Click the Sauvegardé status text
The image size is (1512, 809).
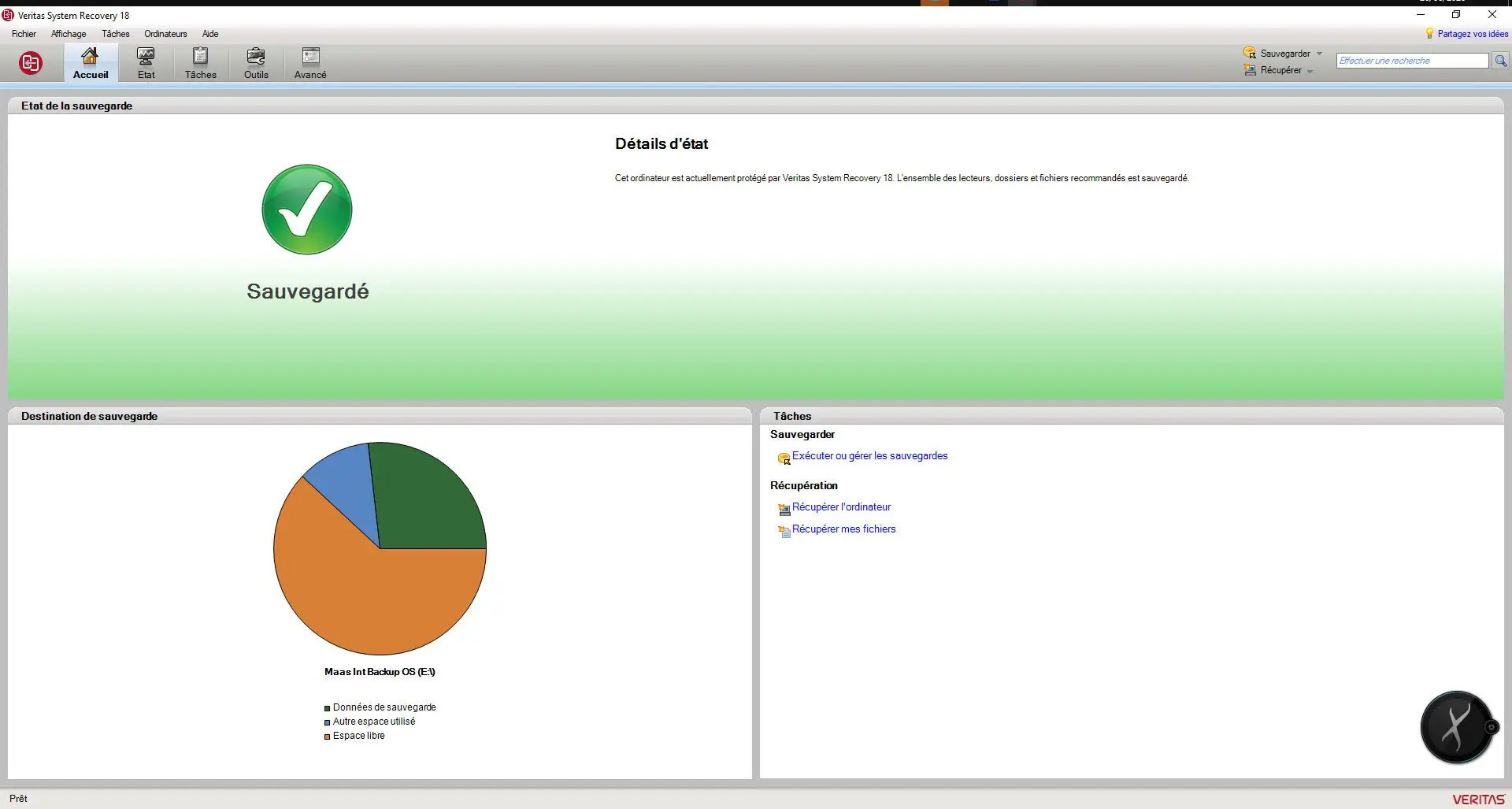308,291
